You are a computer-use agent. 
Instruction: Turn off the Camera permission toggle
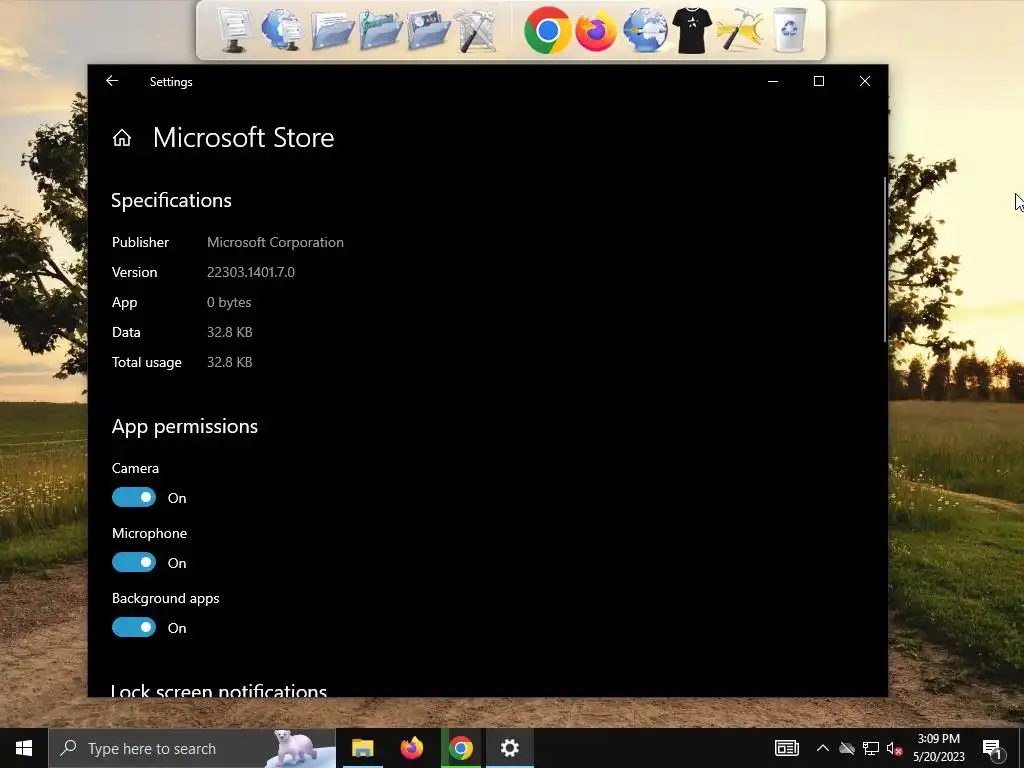pyautogui.click(x=134, y=498)
